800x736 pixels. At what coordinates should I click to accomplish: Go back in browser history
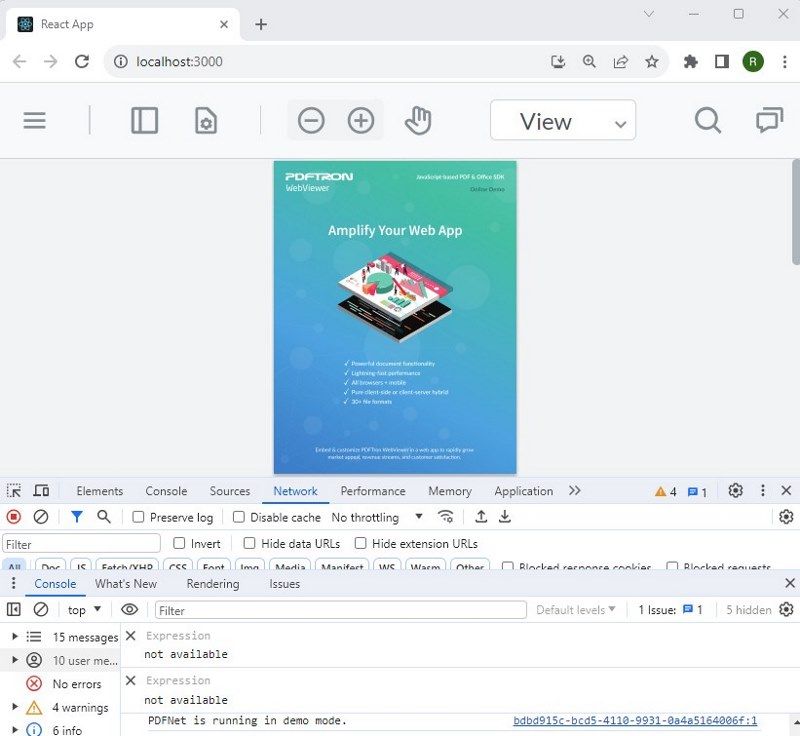click(x=19, y=62)
